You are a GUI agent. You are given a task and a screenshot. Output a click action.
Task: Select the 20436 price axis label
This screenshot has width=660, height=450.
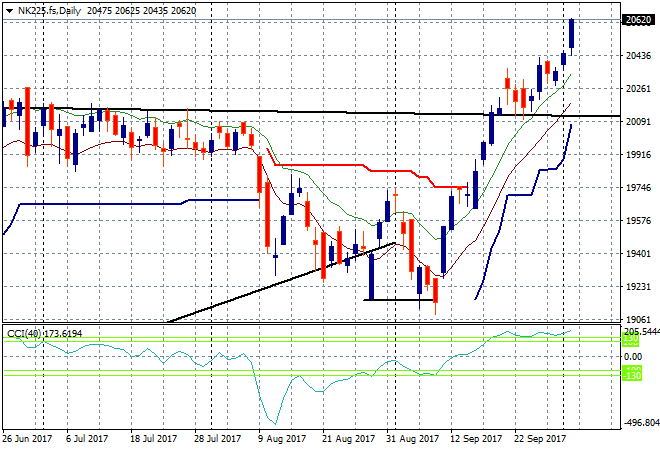click(x=639, y=56)
